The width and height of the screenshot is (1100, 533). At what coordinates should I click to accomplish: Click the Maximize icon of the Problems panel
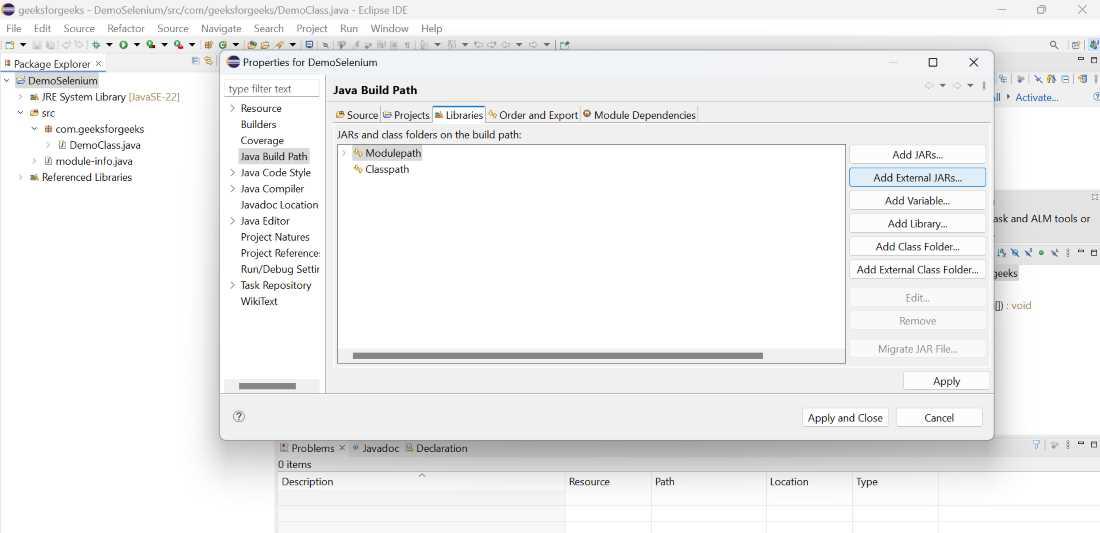click(1094, 445)
